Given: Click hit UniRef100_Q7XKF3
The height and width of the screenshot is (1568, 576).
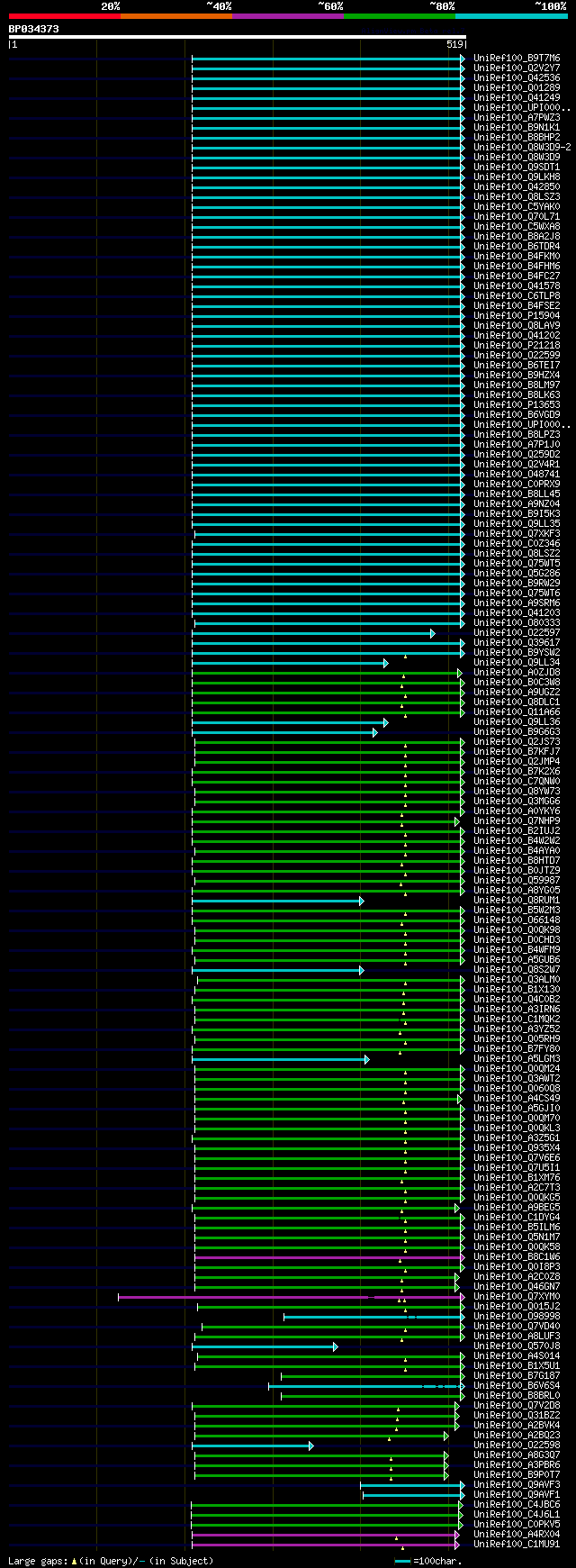Looking at the screenshot, I should [x=517, y=534].
